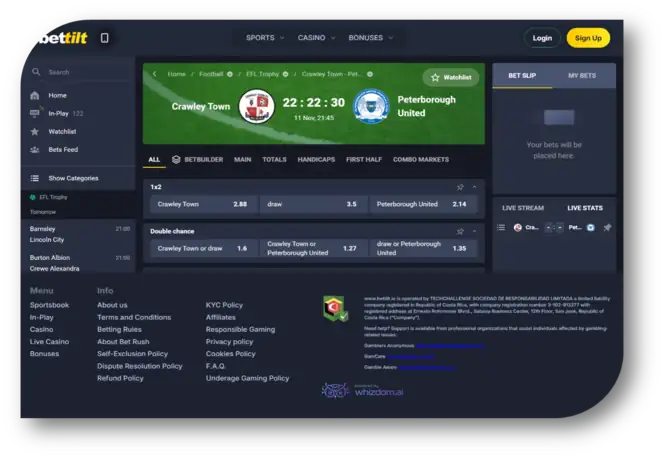Switch to LIVE STATS tab

(585, 208)
